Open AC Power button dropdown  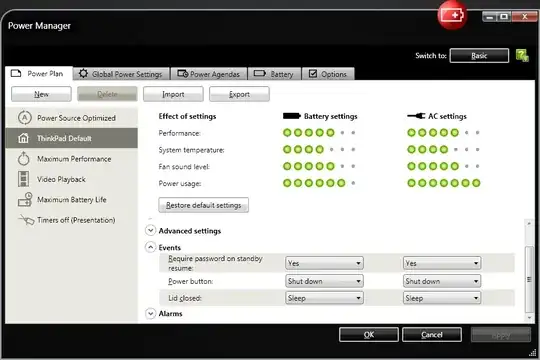[x=442, y=281]
